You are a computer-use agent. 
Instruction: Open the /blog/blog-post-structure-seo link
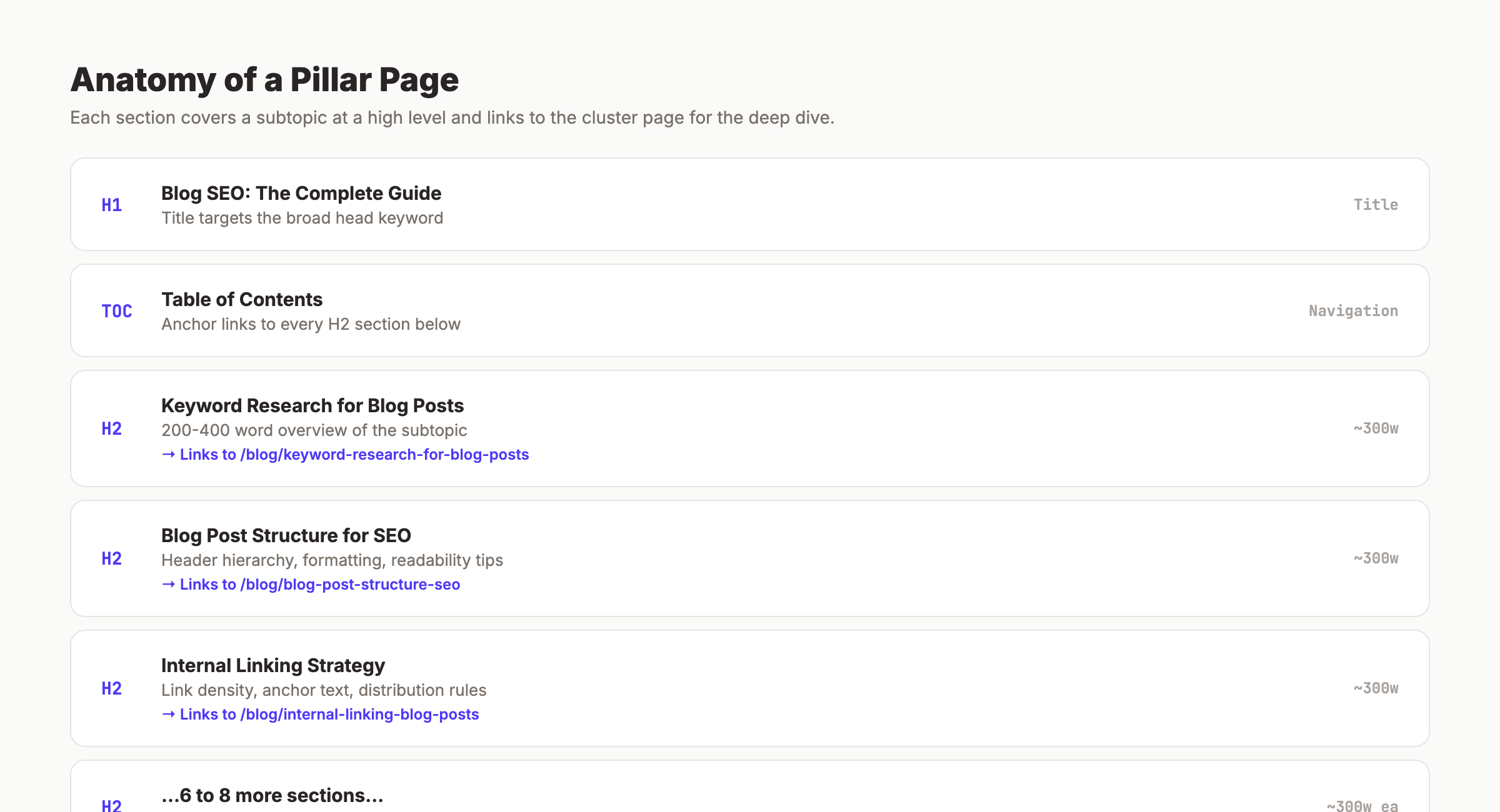319,584
